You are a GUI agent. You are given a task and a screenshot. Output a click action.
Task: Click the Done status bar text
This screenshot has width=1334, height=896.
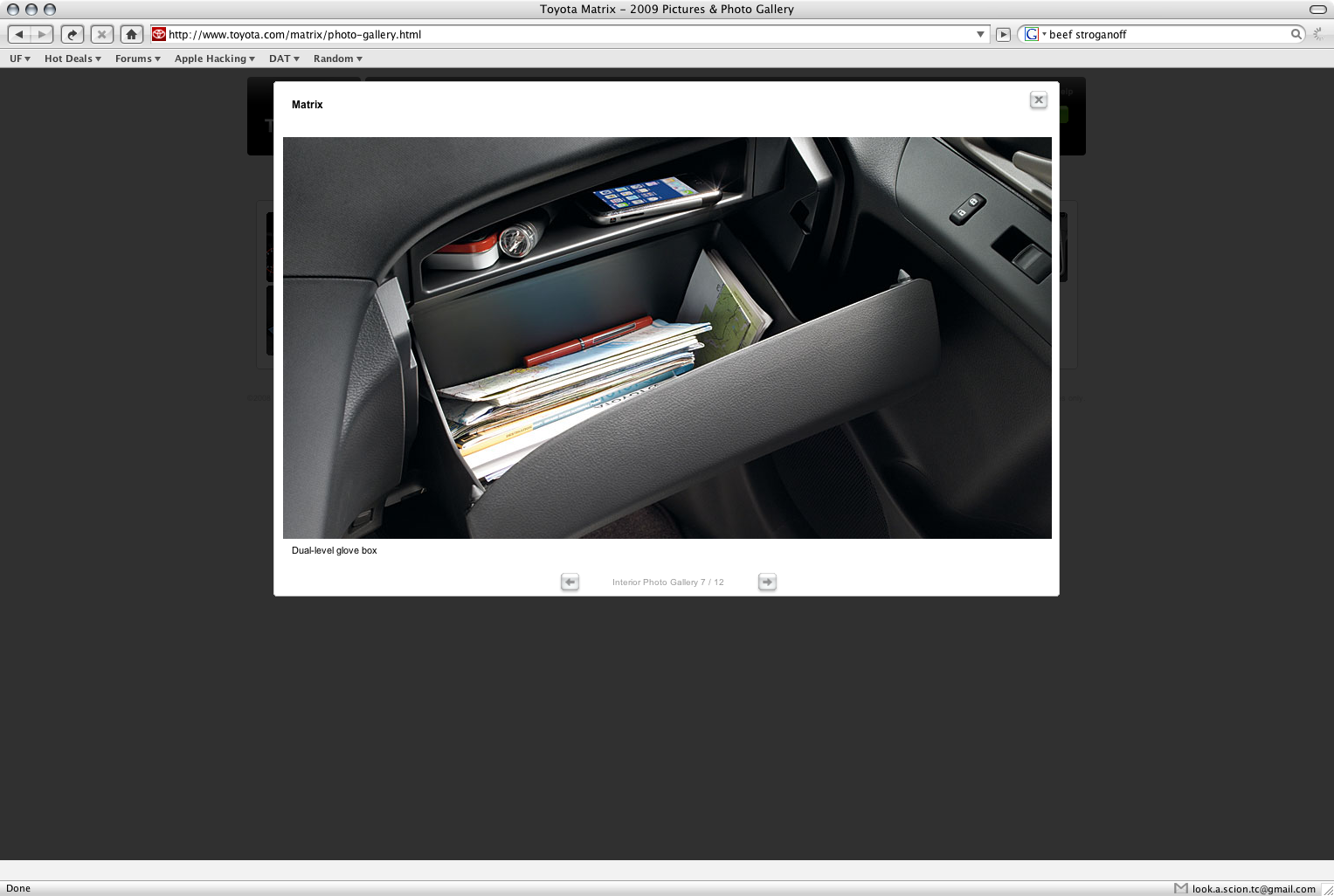18,888
